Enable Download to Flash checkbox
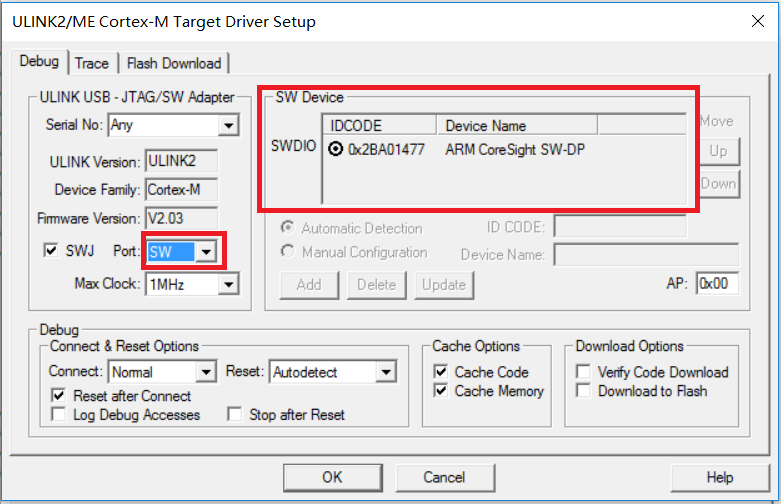 [583, 390]
